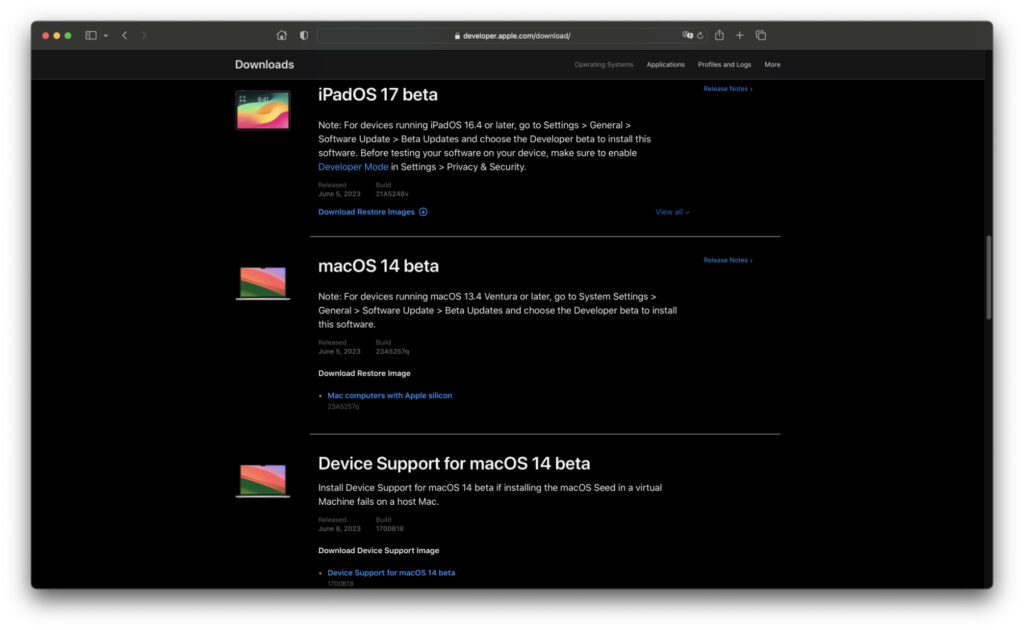Open the Privacy Report shield icon

(x=303, y=35)
